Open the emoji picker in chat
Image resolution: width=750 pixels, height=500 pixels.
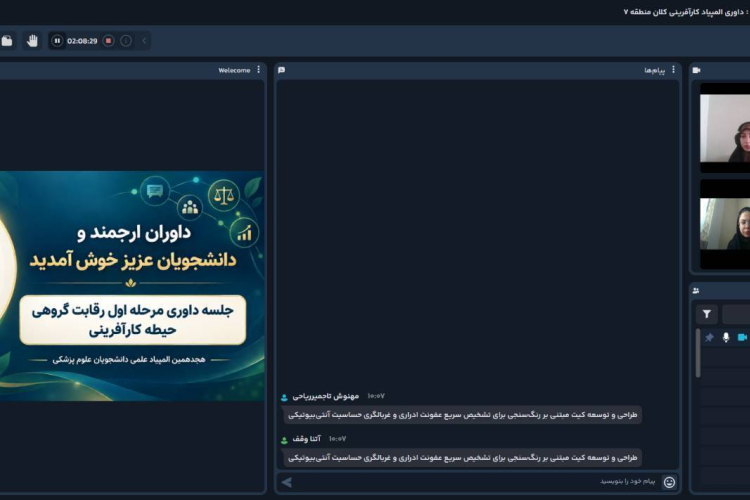pos(670,482)
